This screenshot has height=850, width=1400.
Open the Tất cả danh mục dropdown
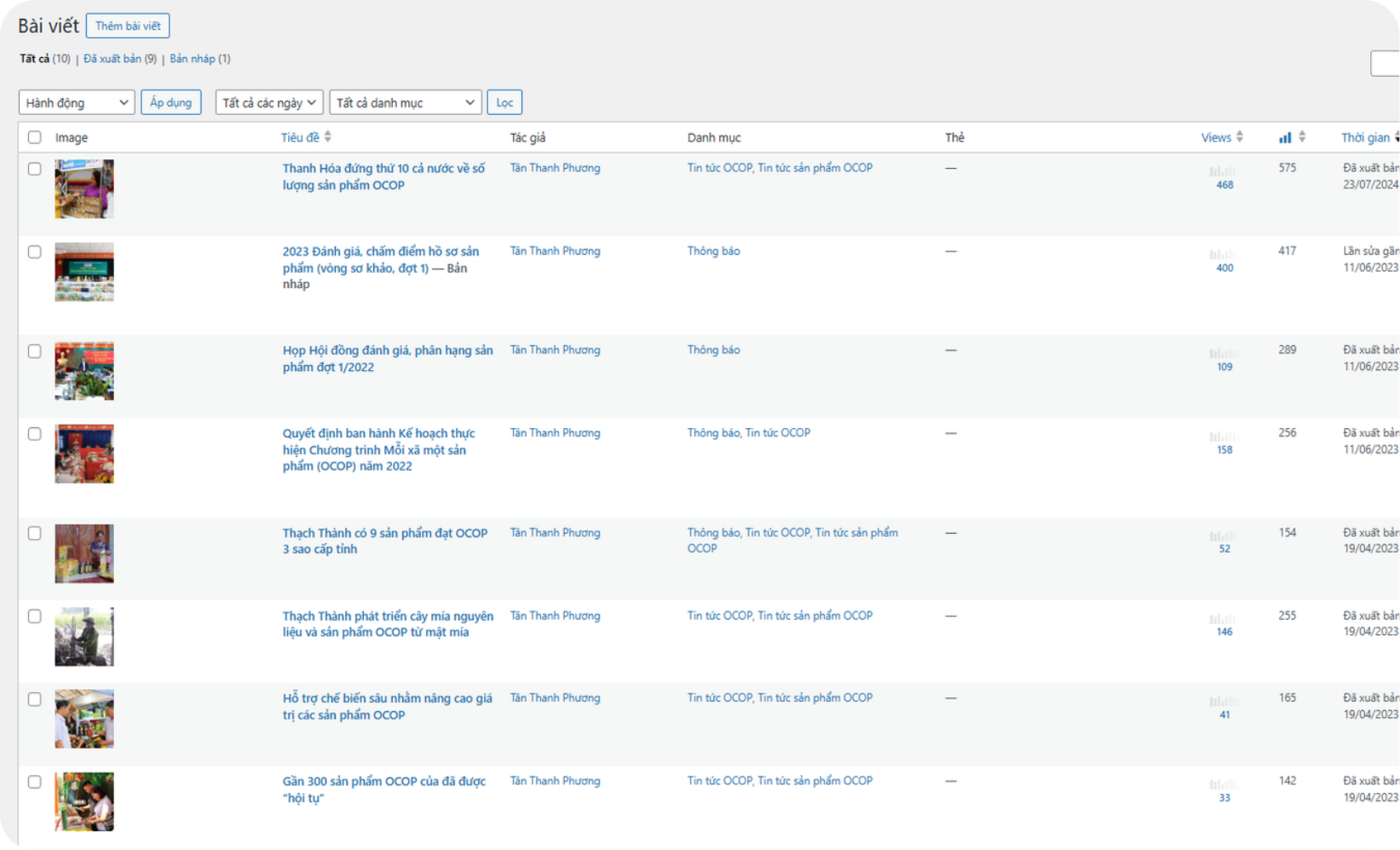click(x=406, y=102)
